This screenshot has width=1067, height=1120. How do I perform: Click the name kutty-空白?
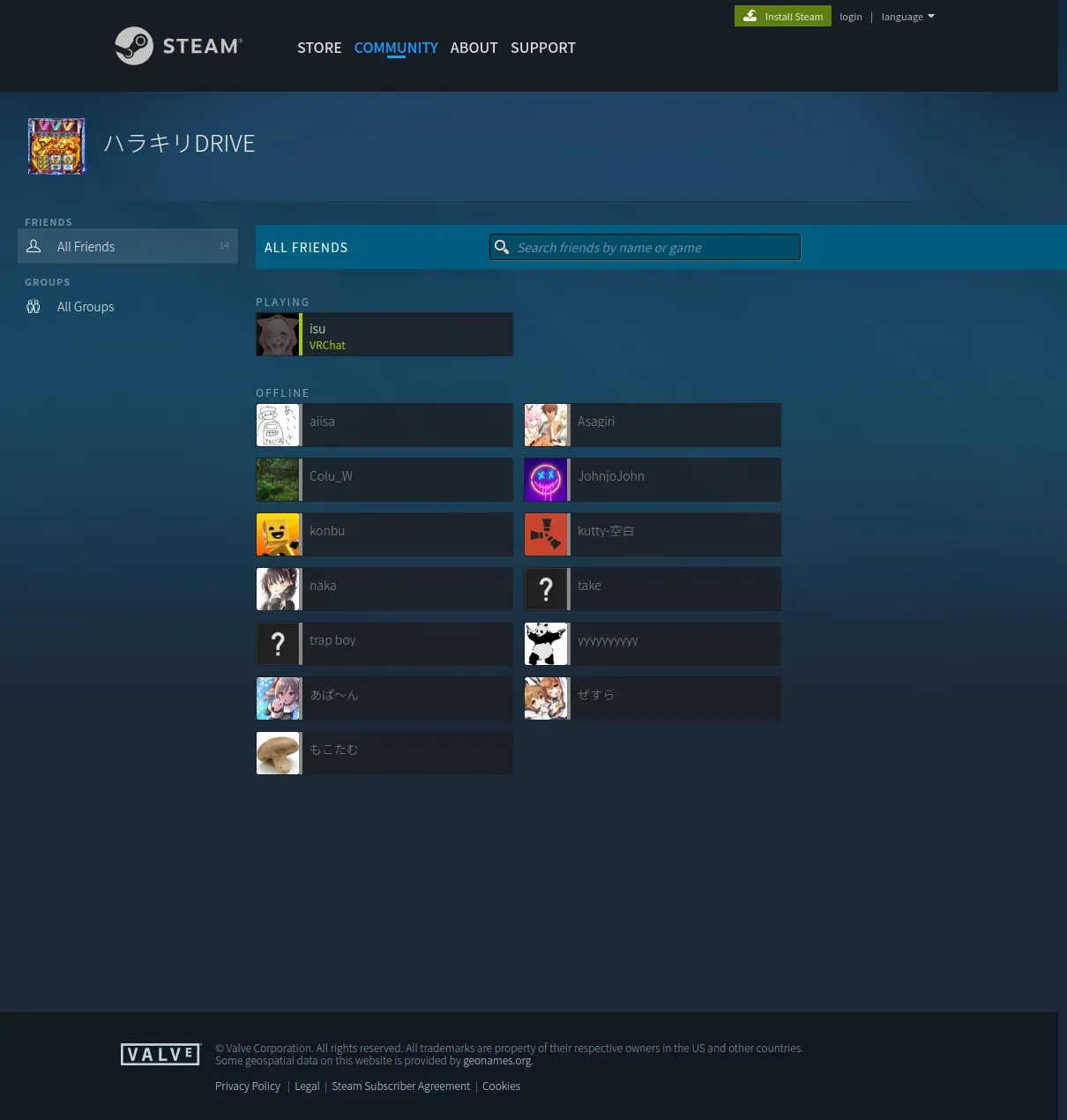606,530
